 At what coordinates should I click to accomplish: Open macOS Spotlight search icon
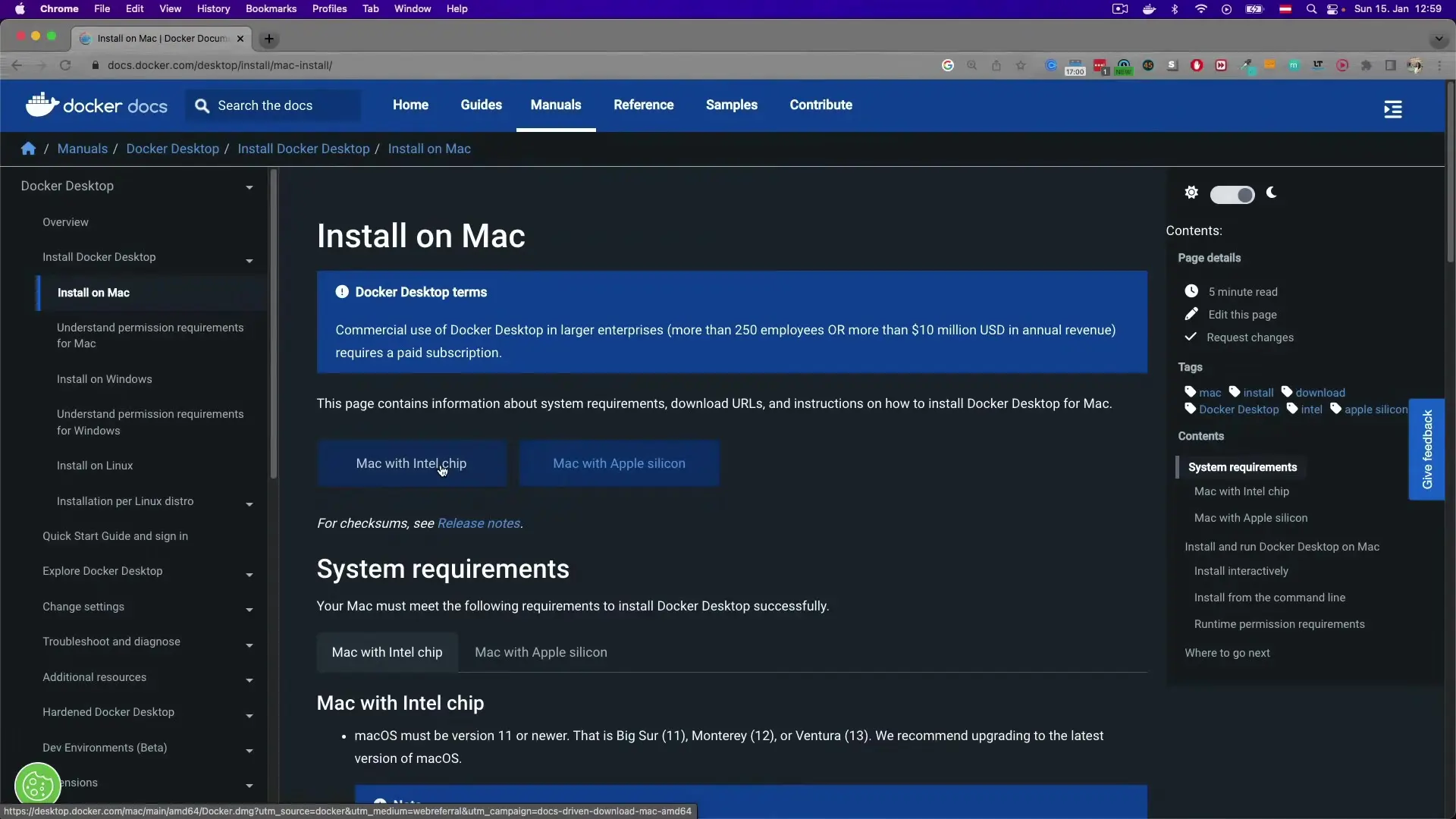(x=1311, y=9)
